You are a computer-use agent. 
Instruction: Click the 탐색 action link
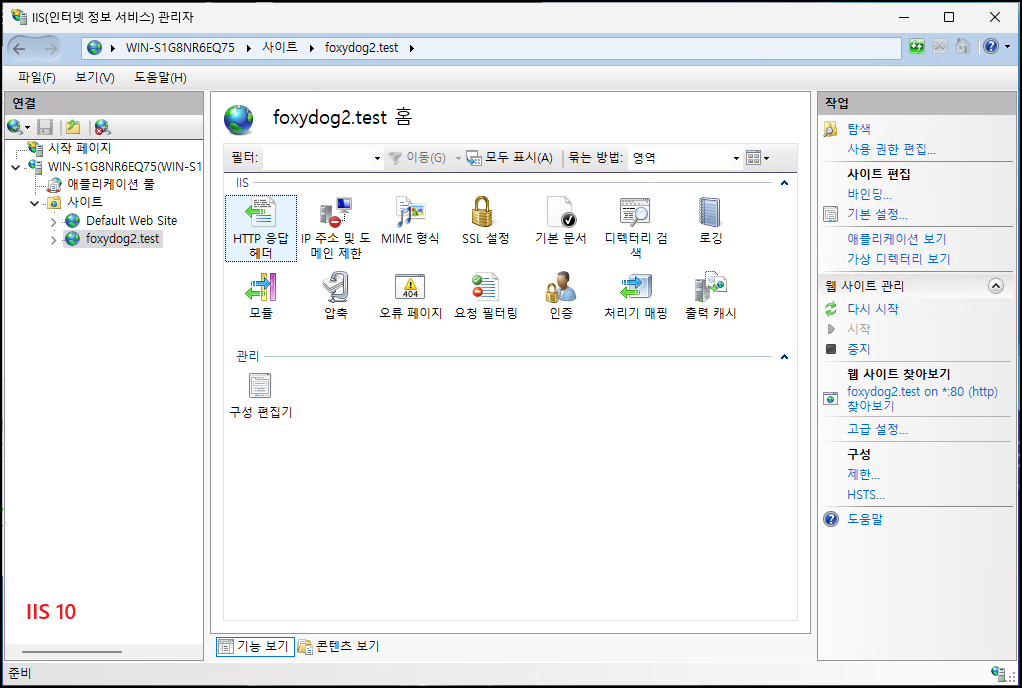(x=858, y=129)
